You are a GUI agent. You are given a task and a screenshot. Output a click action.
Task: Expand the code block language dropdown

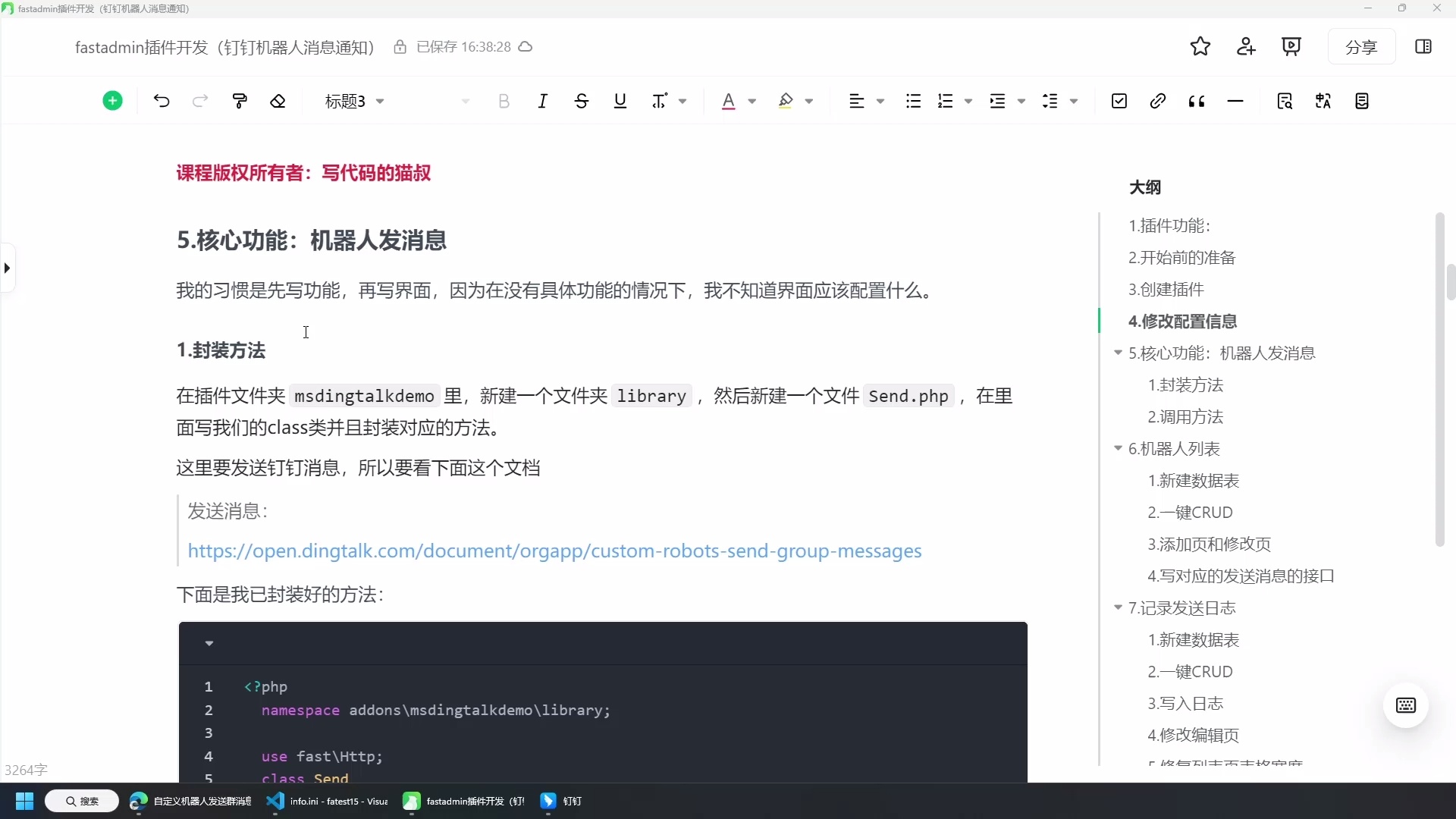[x=209, y=643]
